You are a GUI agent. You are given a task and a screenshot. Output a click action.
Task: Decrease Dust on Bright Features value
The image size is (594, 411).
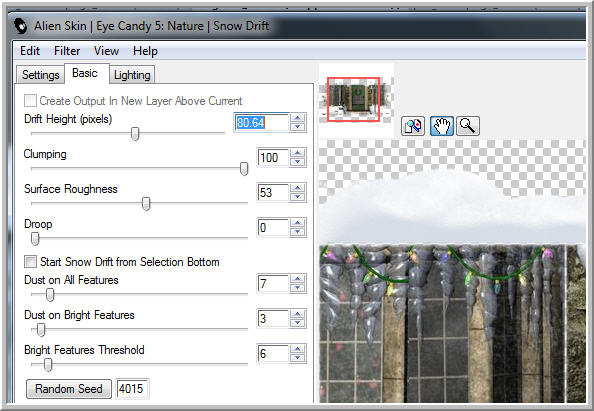coord(298,323)
